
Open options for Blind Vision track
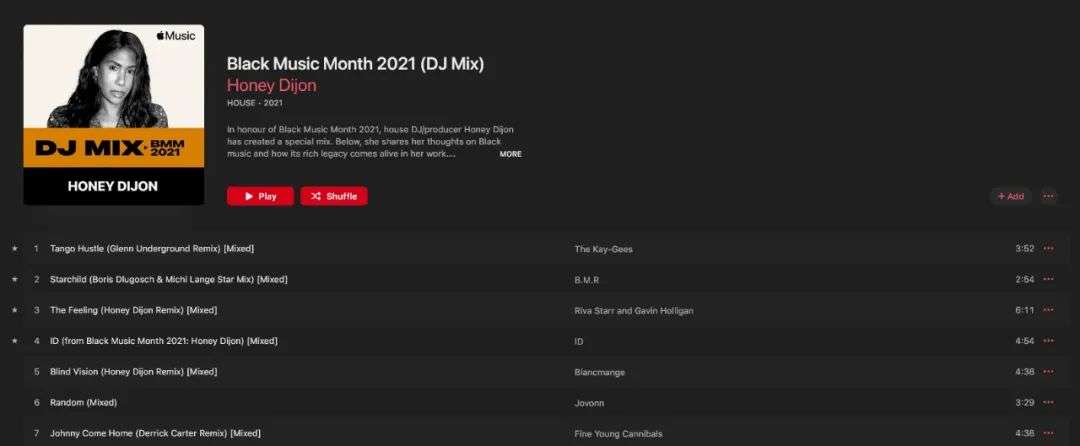click(x=1048, y=372)
